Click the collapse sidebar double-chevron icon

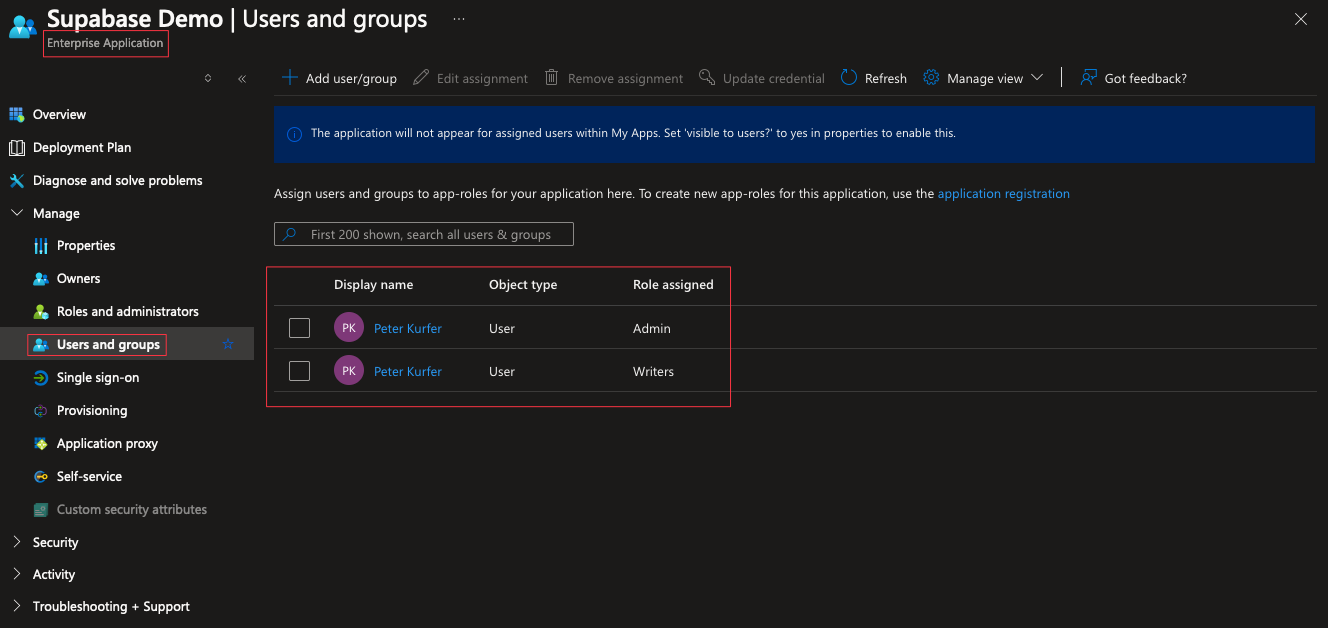[x=242, y=78]
